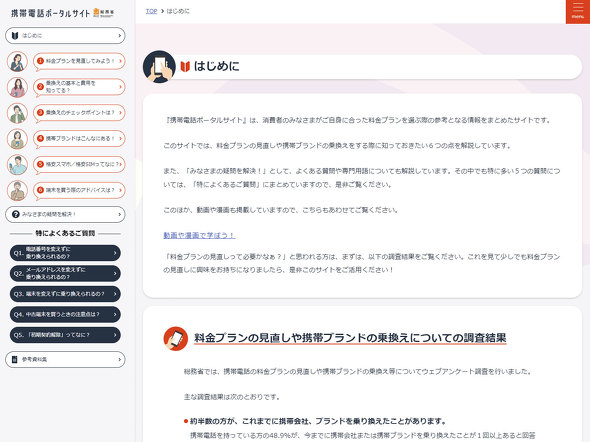Click the avatar beside 携帯ブランドはこんなにある！
590x442 pixels.
click(17, 139)
